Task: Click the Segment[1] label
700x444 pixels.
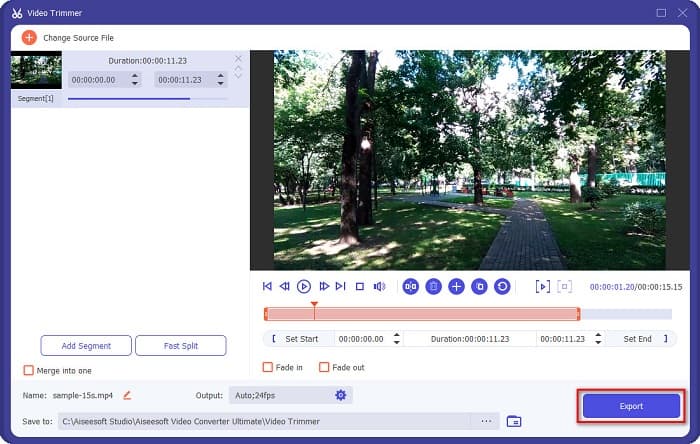Action: tap(35, 98)
